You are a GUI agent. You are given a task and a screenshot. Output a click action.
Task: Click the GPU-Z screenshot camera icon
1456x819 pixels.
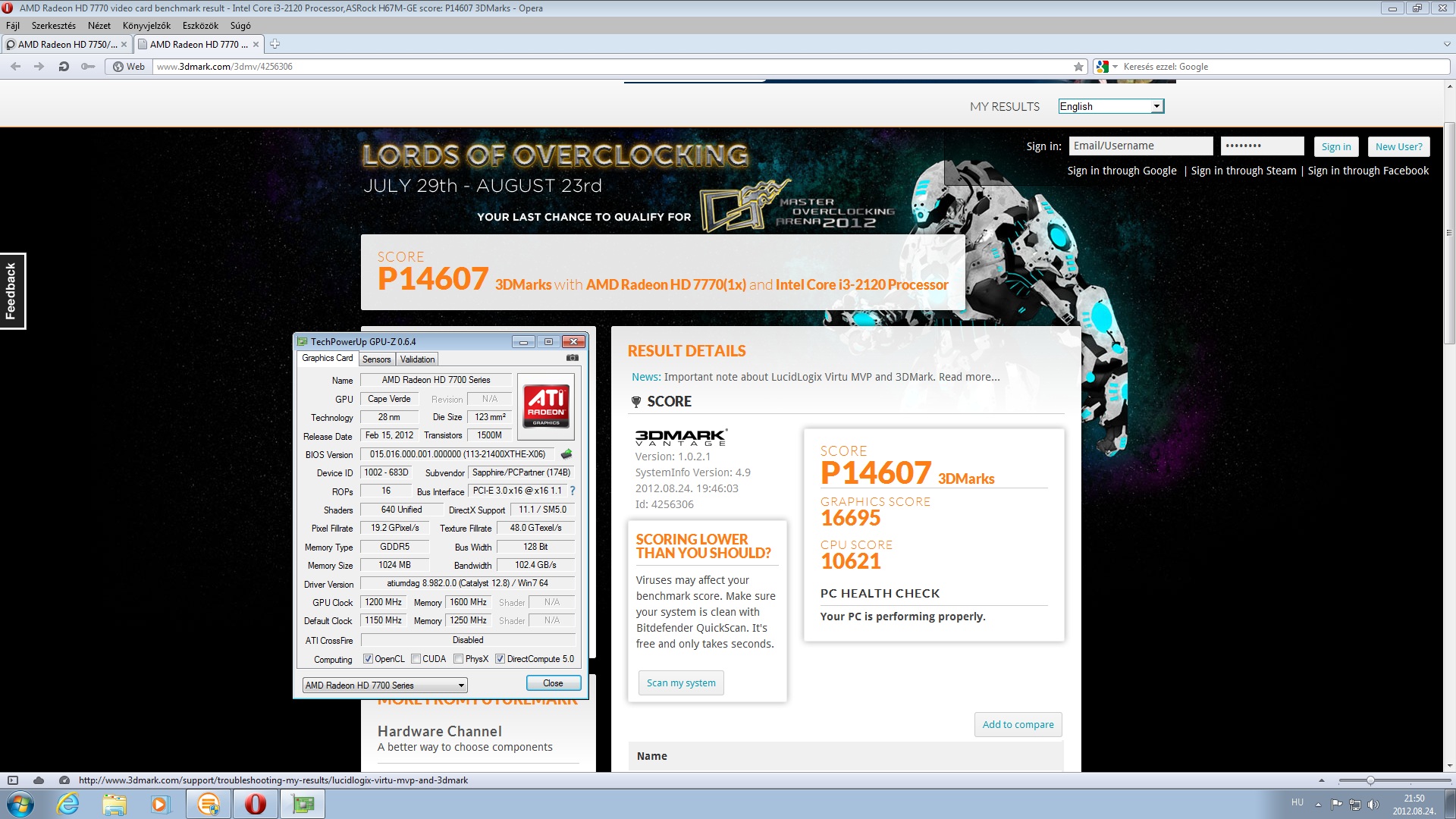click(573, 358)
